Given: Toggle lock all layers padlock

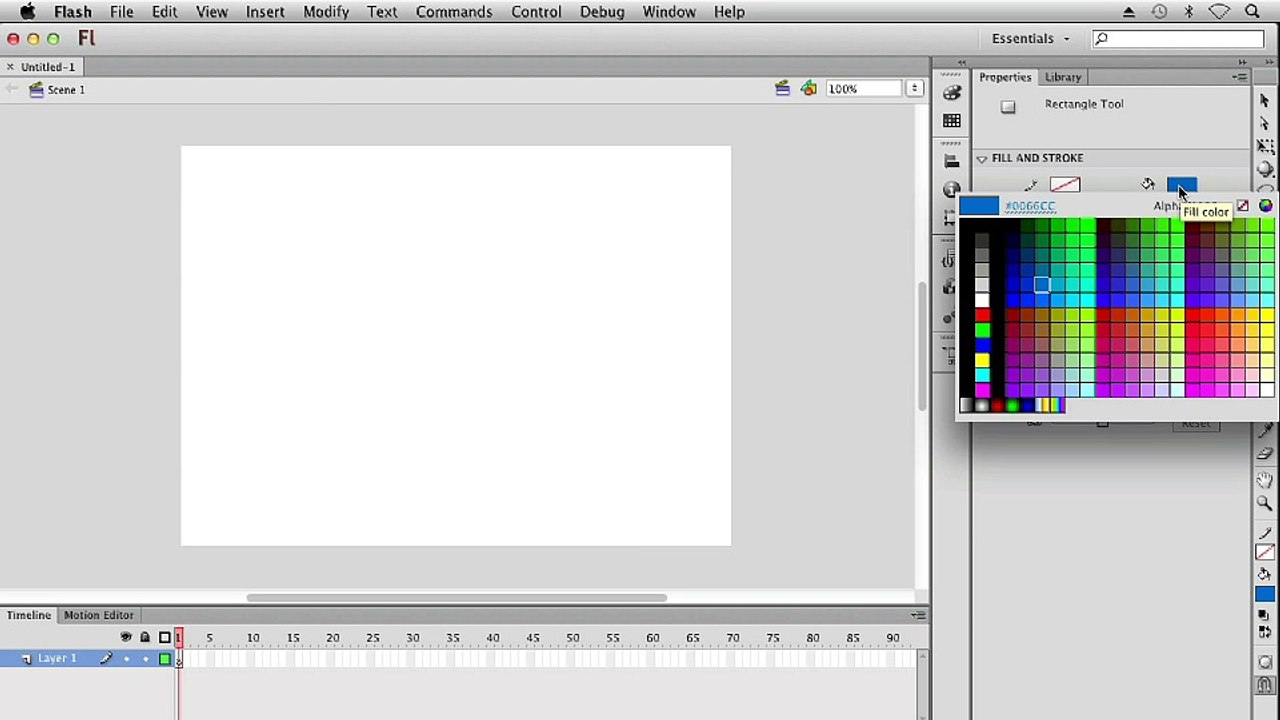Looking at the screenshot, I should point(145,637).
